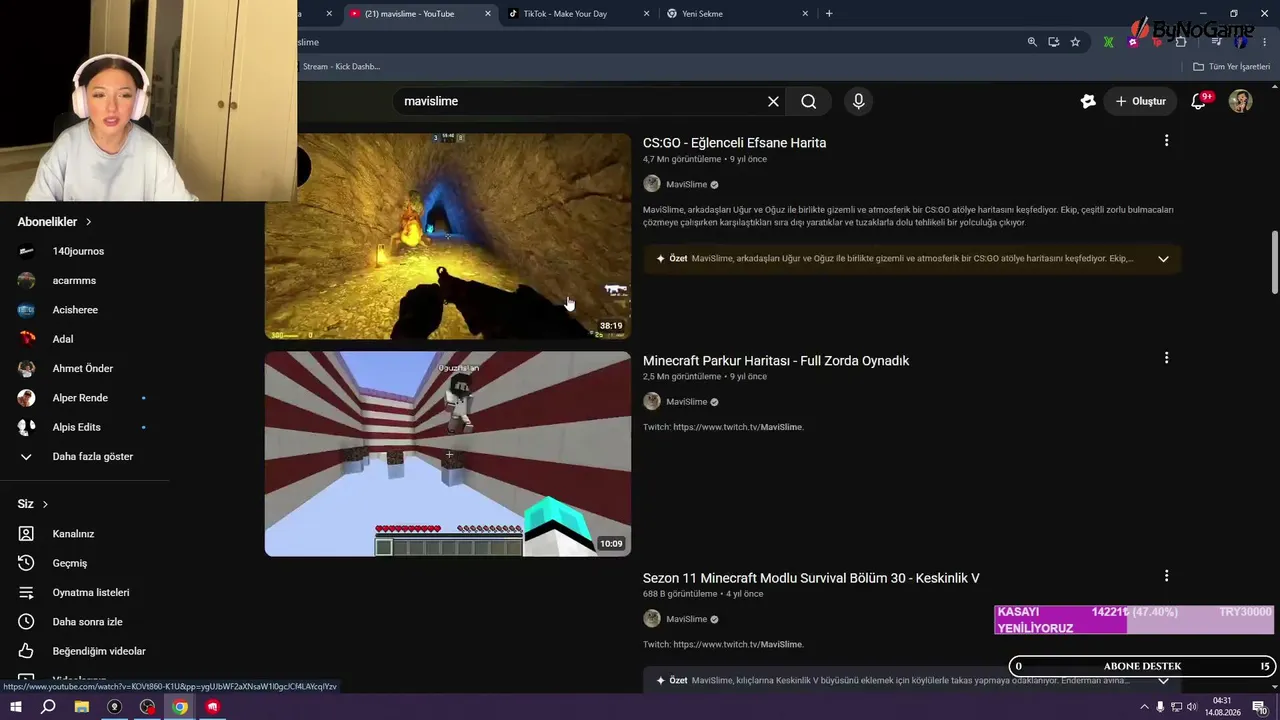Close the Yeni Sekme tab

coord(806,14)
